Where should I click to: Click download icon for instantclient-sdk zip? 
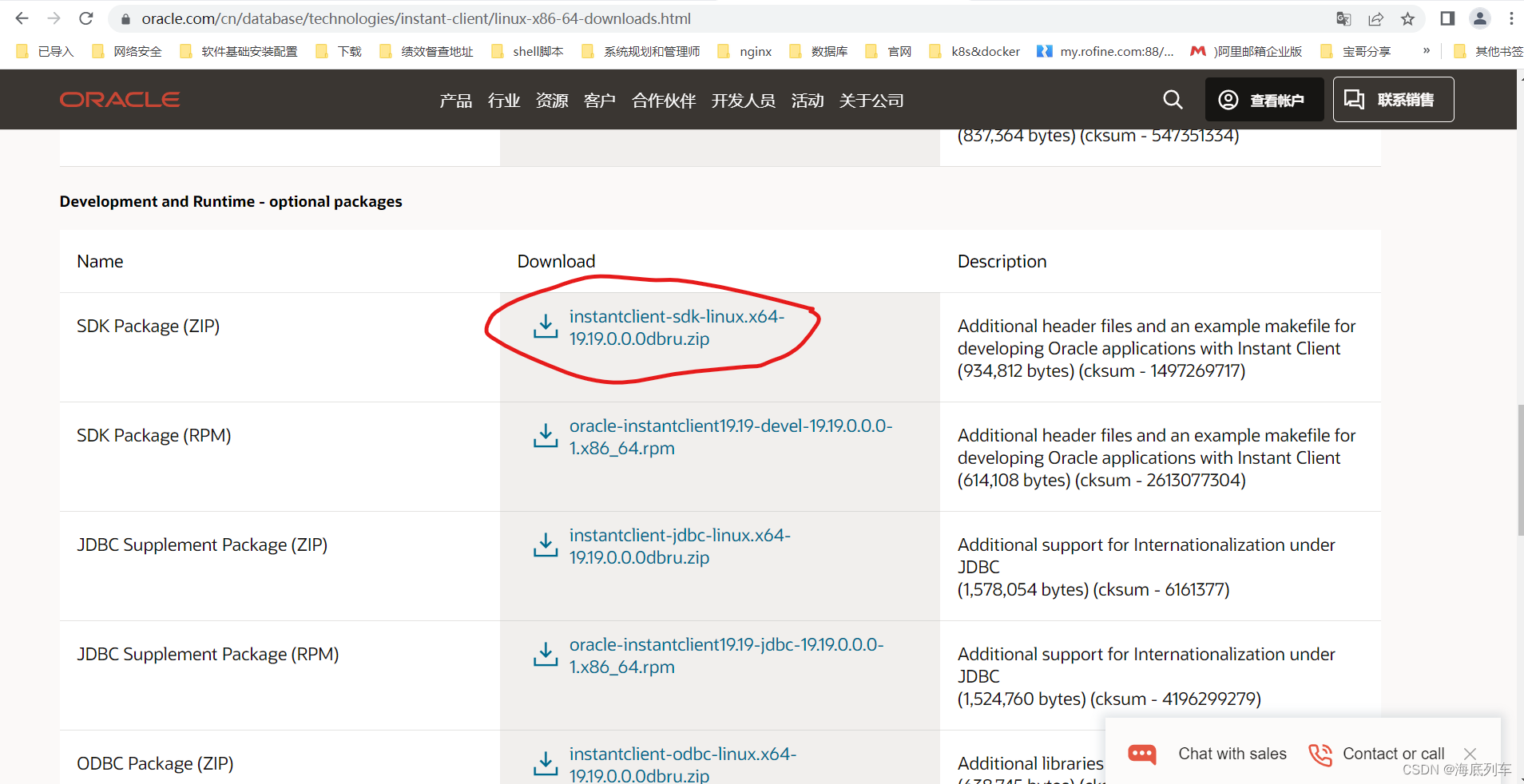coord(546,326)
